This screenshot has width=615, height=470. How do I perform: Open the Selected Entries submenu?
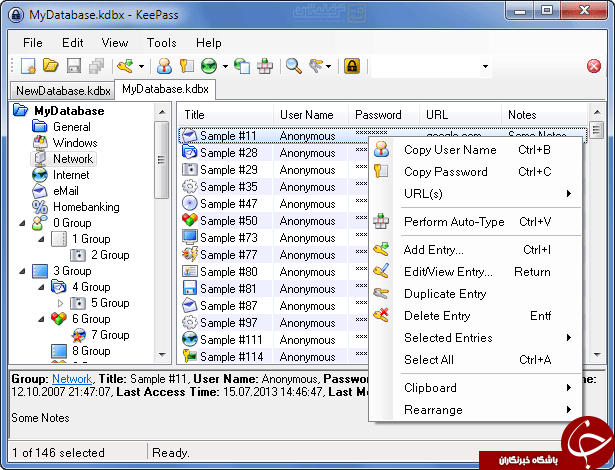pos(475,338)
